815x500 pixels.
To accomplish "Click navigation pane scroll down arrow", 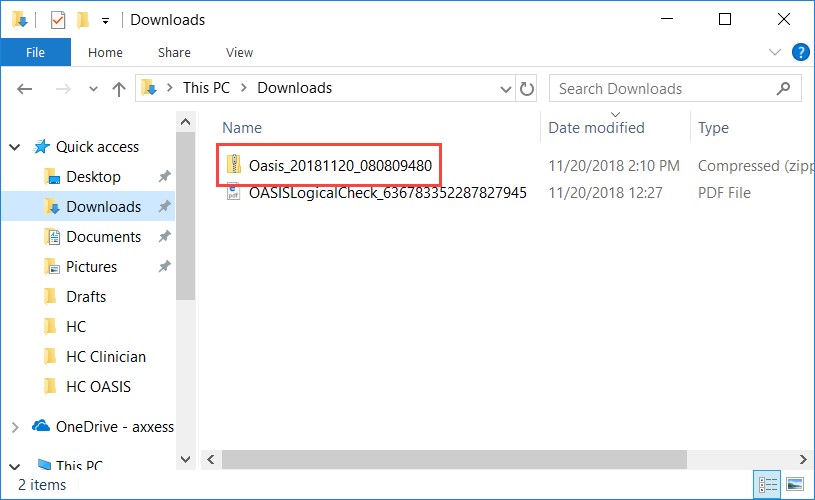I will 186,459.
